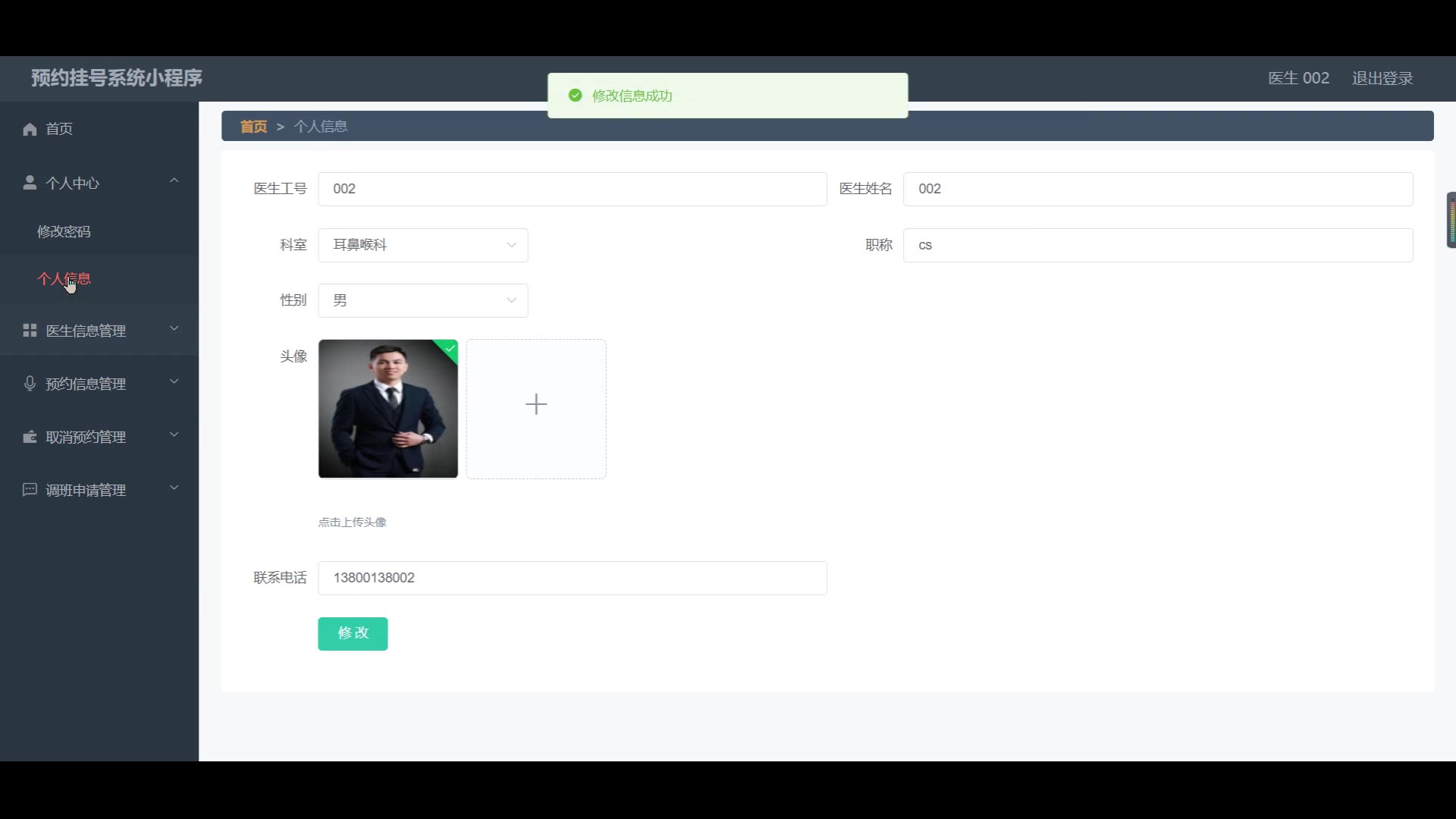
Task: Click the 联系电话 input field
Action: [x=572, y=578]
